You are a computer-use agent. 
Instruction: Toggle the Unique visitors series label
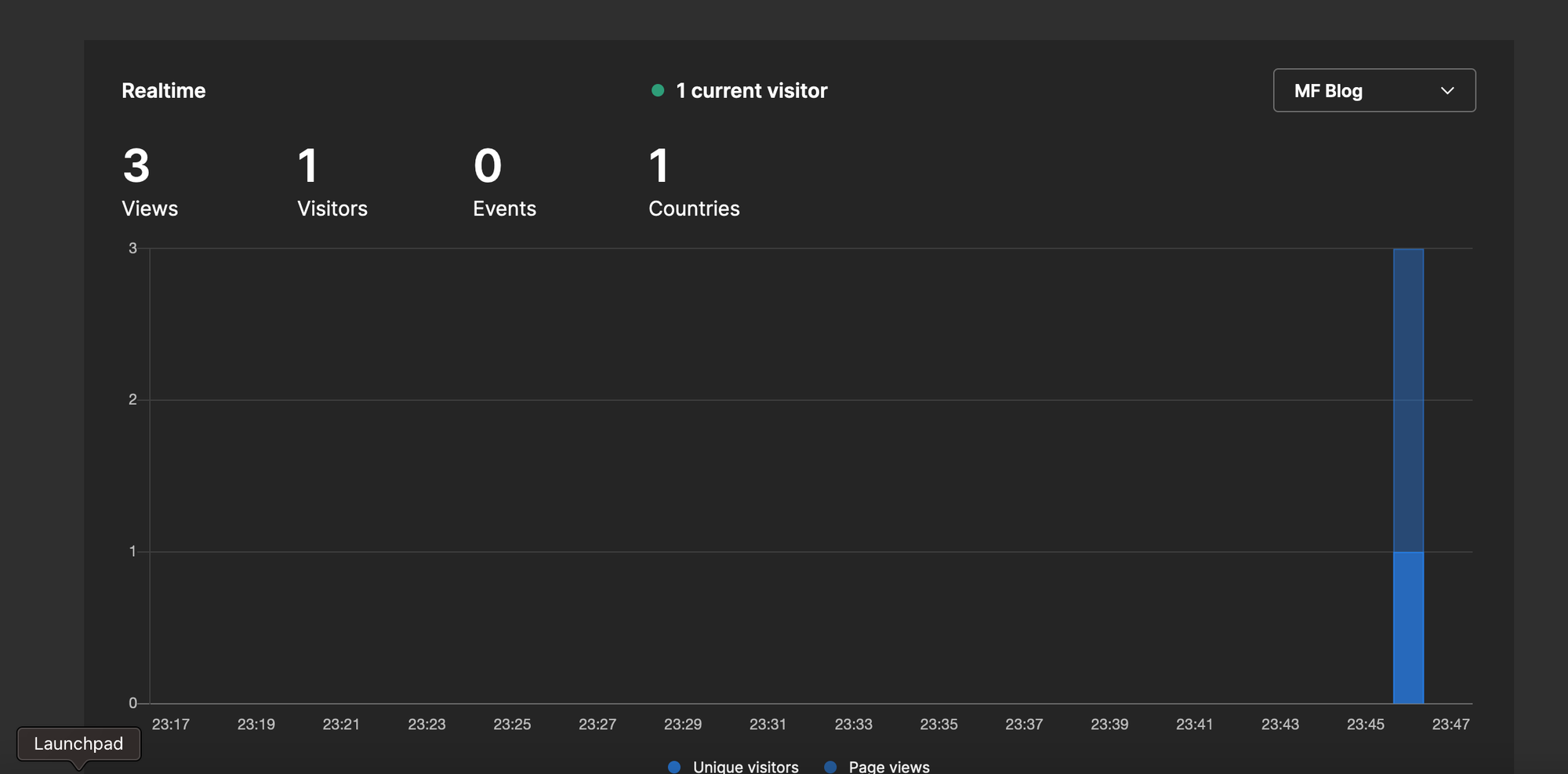tap(746, 766)
